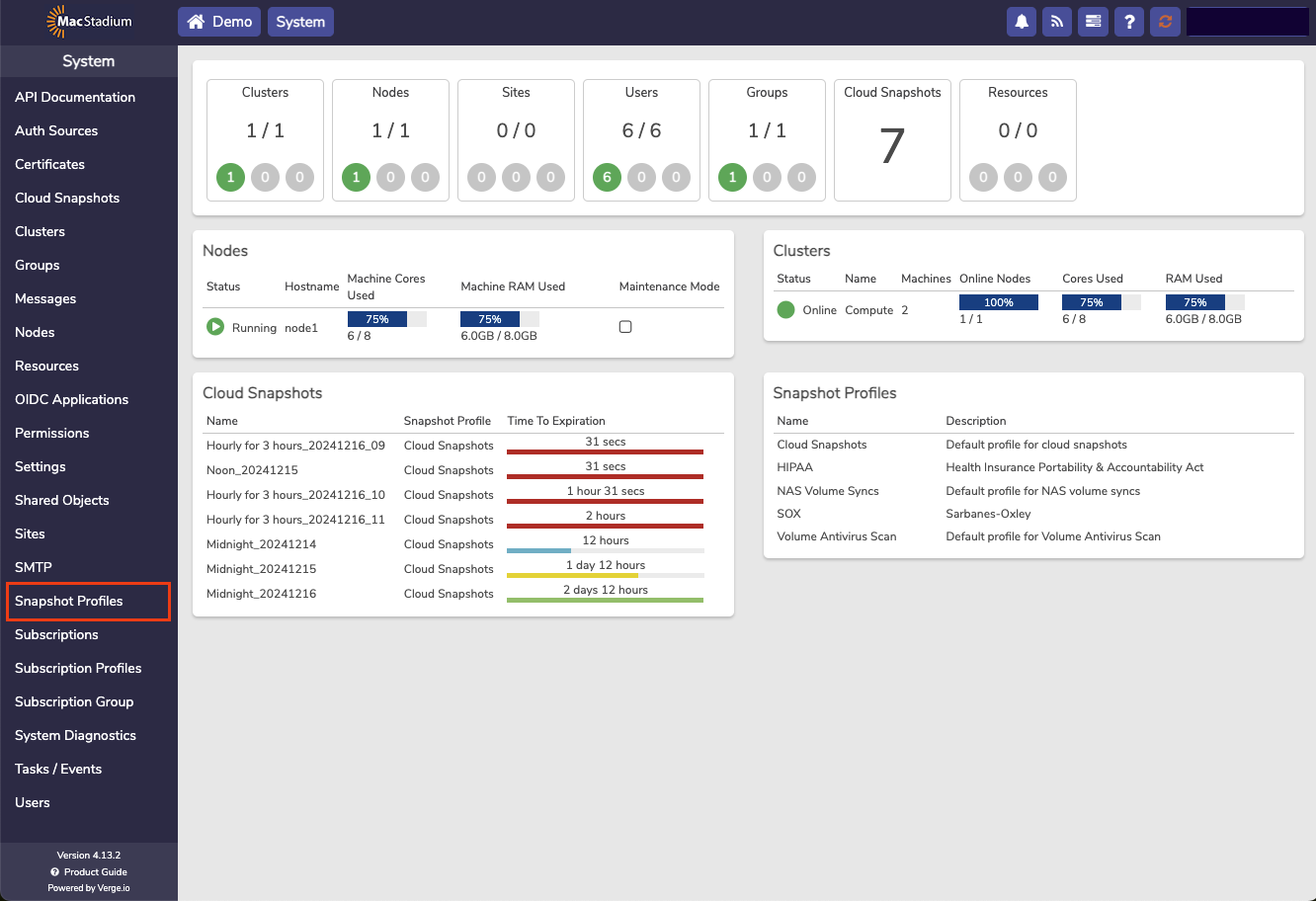This screenshot has width=1316, height=901.
Task: Open System Diagnostics from the sidebar
Action: [x=75, y=735]
